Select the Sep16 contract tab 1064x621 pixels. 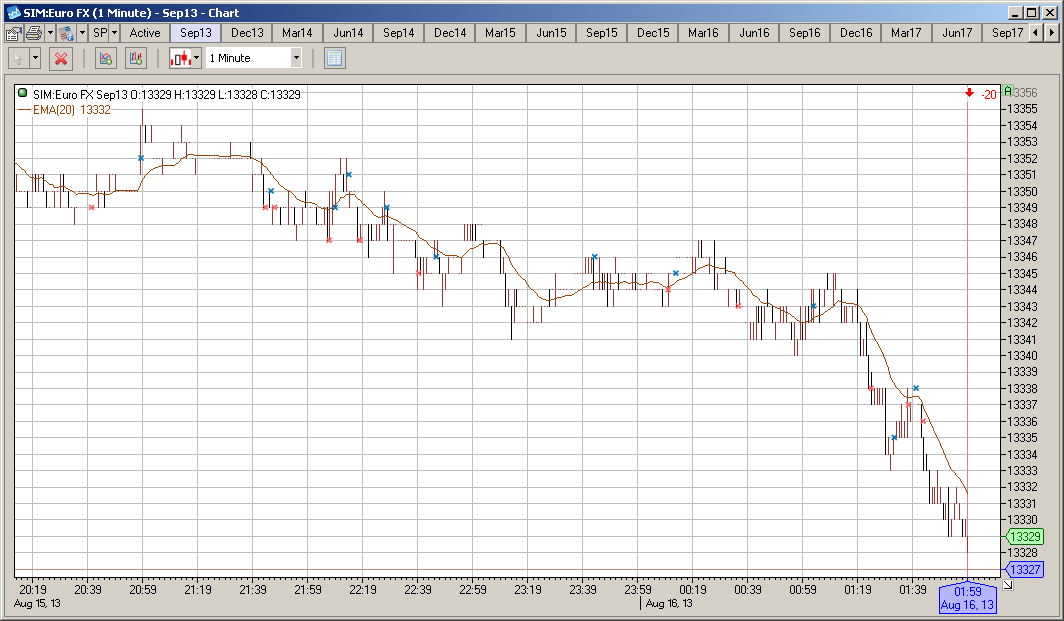point(804,33)
